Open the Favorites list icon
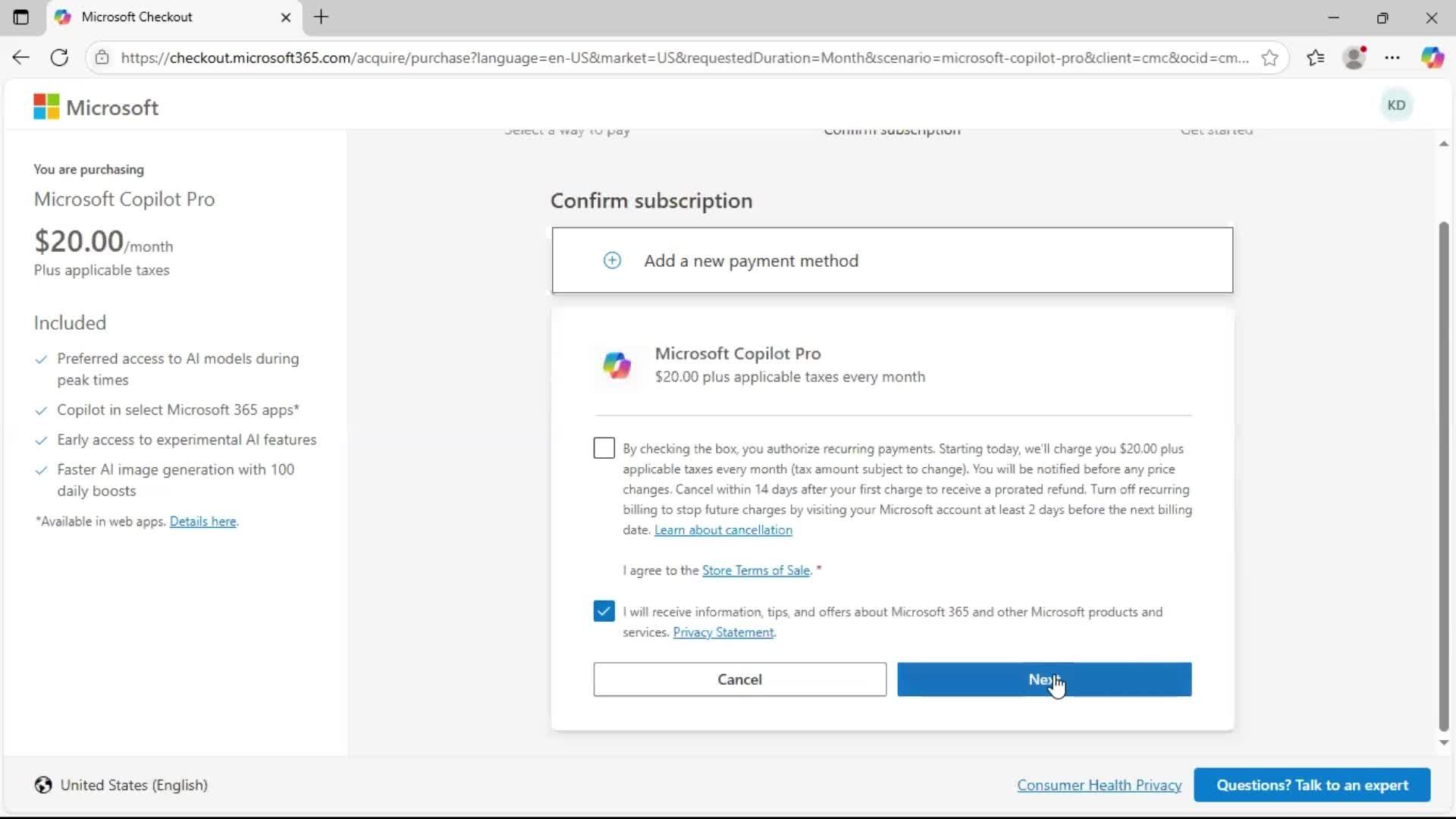The width and height of the screenshot is (1456, 819). (x=1316, y=58)
